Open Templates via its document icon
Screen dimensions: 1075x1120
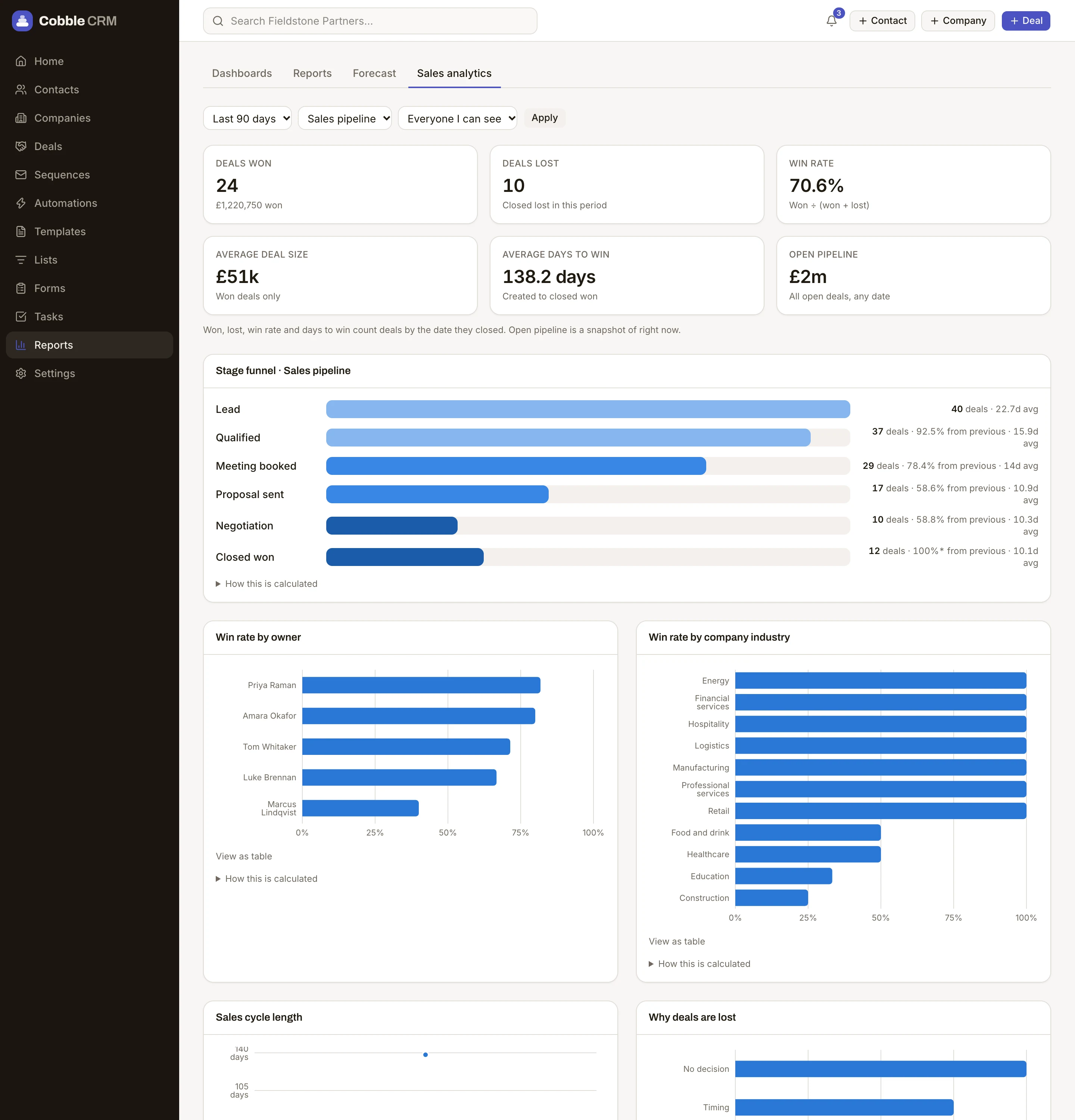[x=21, y=231]
